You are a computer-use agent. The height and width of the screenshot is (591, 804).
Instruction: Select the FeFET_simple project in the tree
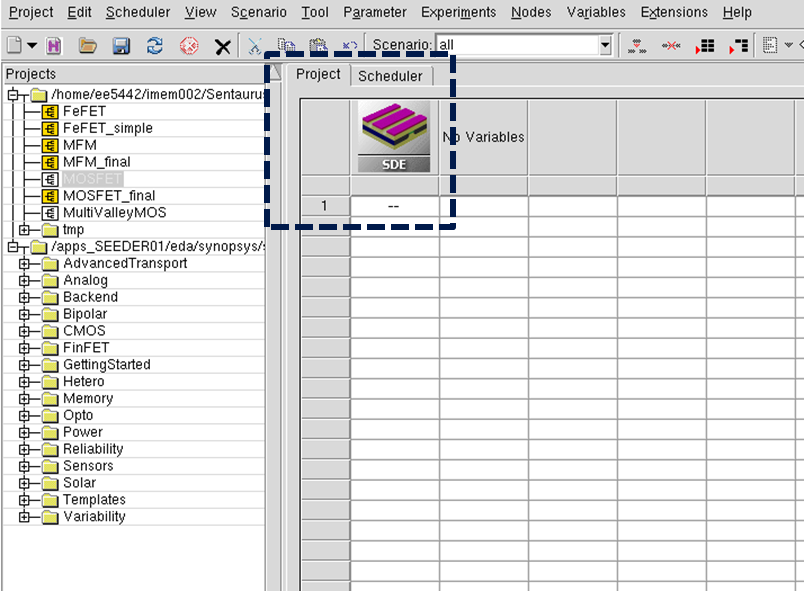(x=108, y=128)
